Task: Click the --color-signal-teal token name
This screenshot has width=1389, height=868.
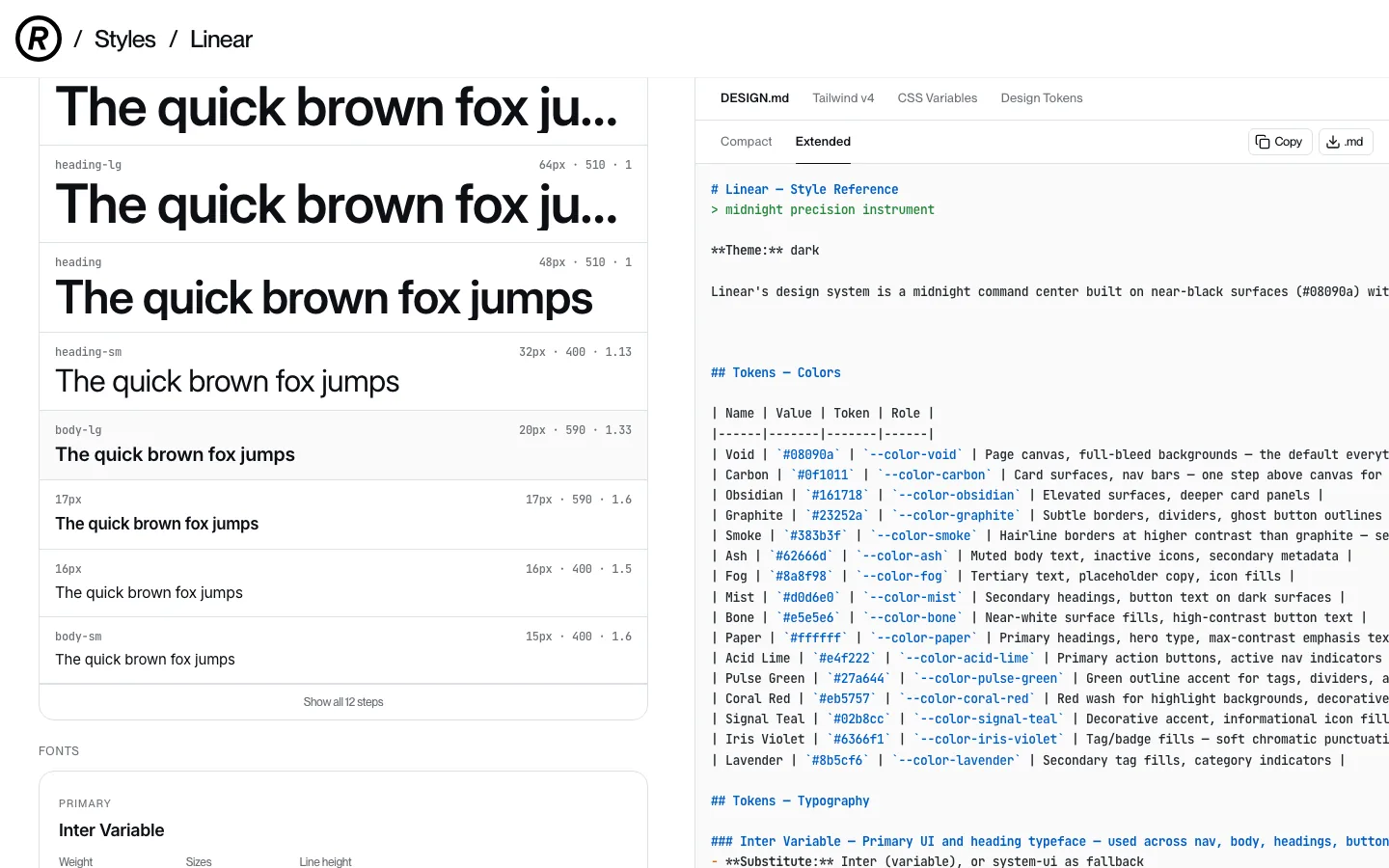Action: [989, 719]
